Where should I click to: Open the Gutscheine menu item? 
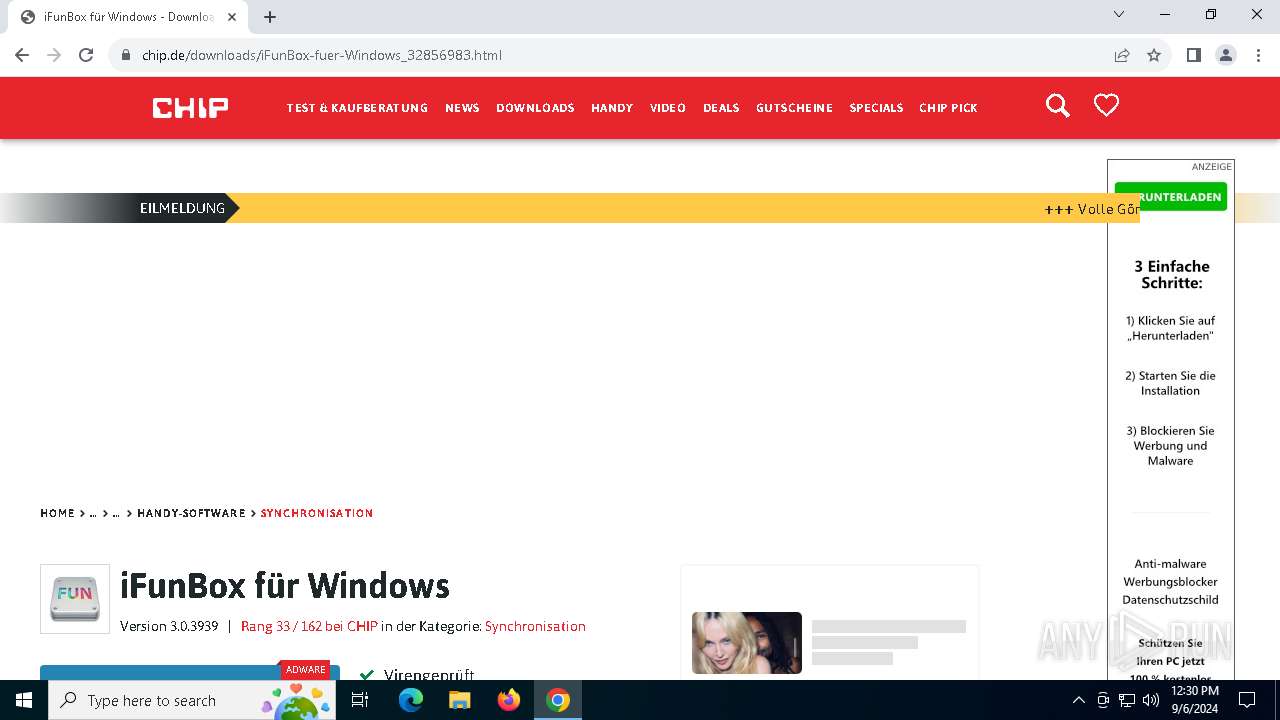(794, 108)
